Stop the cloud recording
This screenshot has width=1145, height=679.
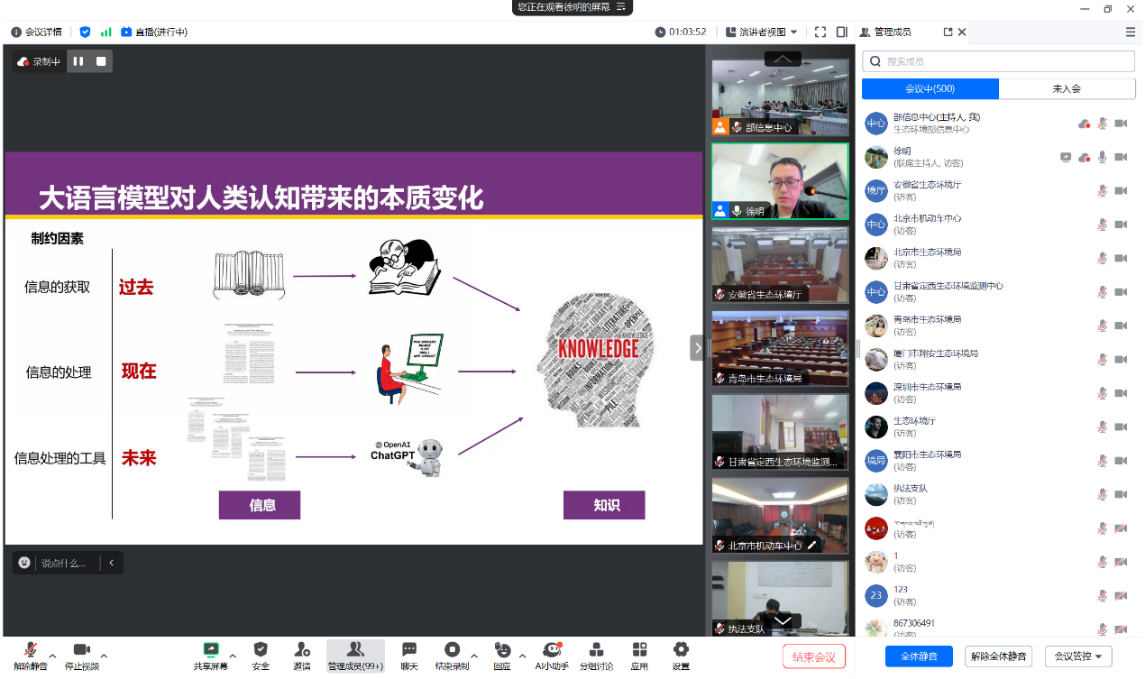tap(101, 62)
